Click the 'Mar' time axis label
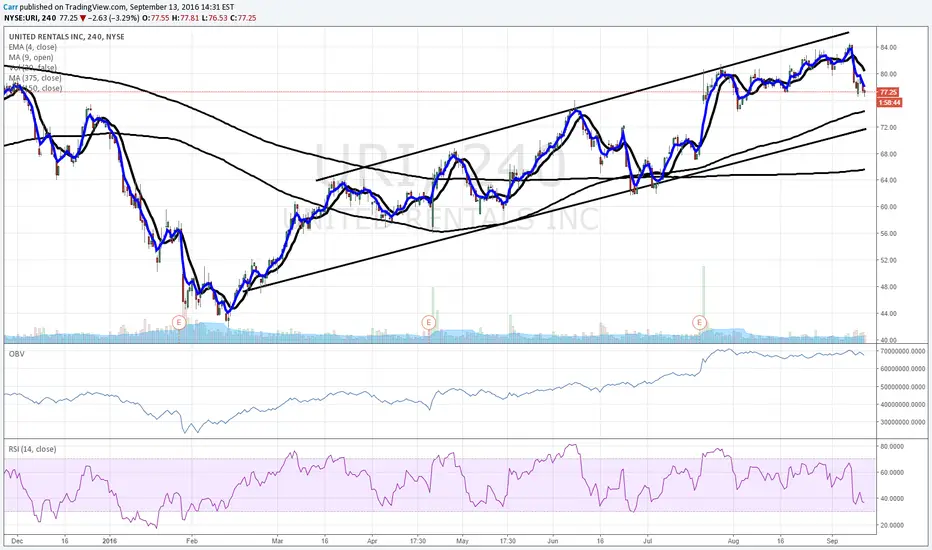This screenshot has width=932, height=550. (x=277, y=542)
